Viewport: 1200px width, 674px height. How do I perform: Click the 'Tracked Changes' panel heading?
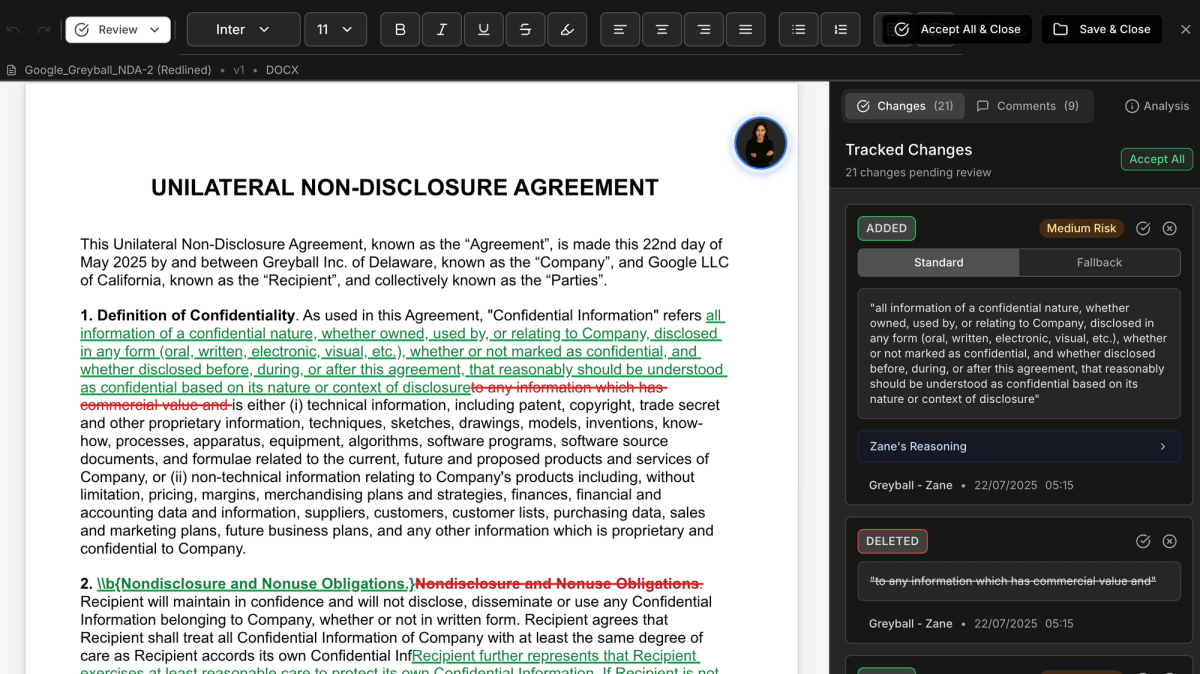(x=909, y=150)
